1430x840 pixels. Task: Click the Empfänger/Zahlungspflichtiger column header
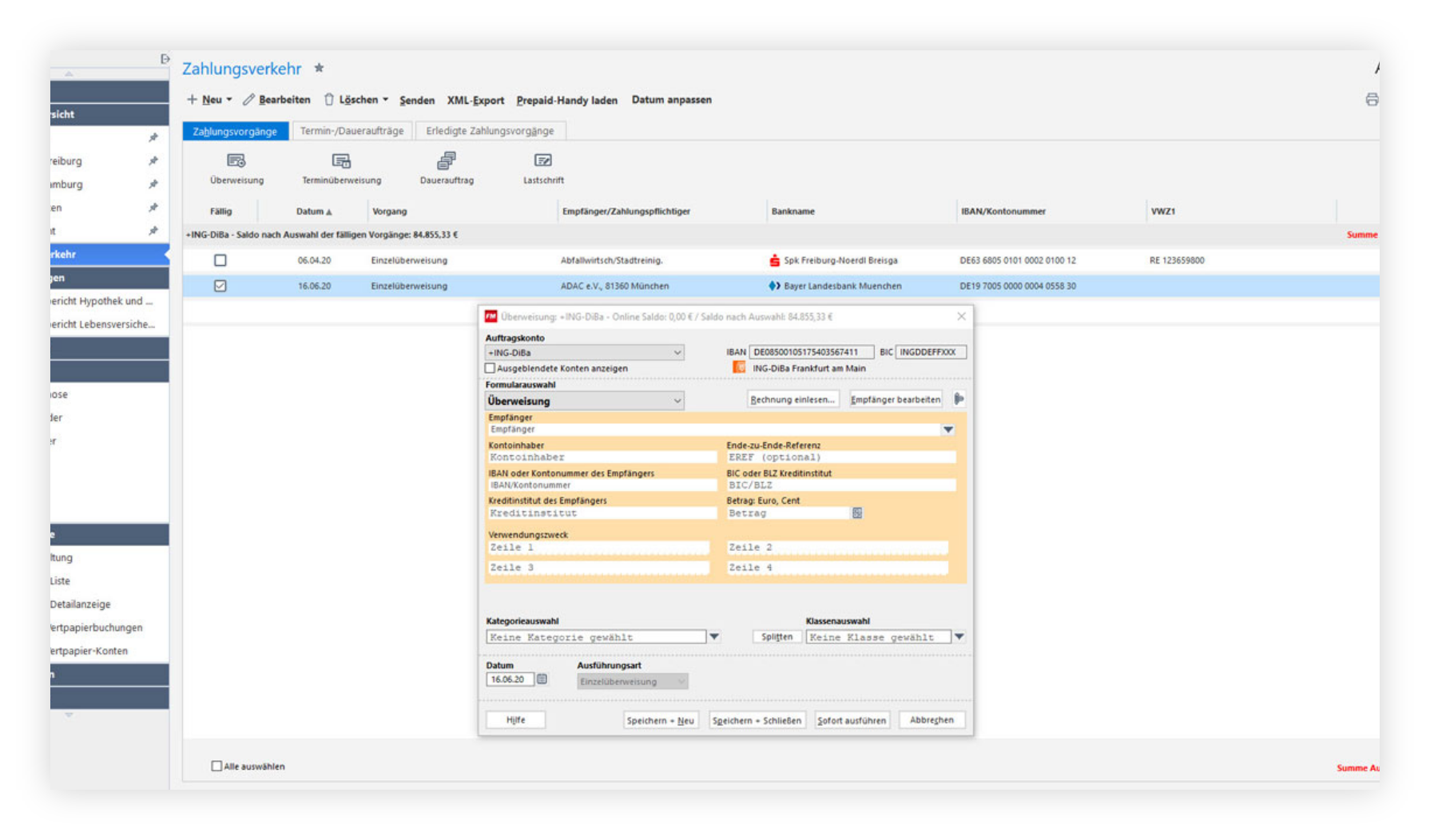[x=626, y=212]
